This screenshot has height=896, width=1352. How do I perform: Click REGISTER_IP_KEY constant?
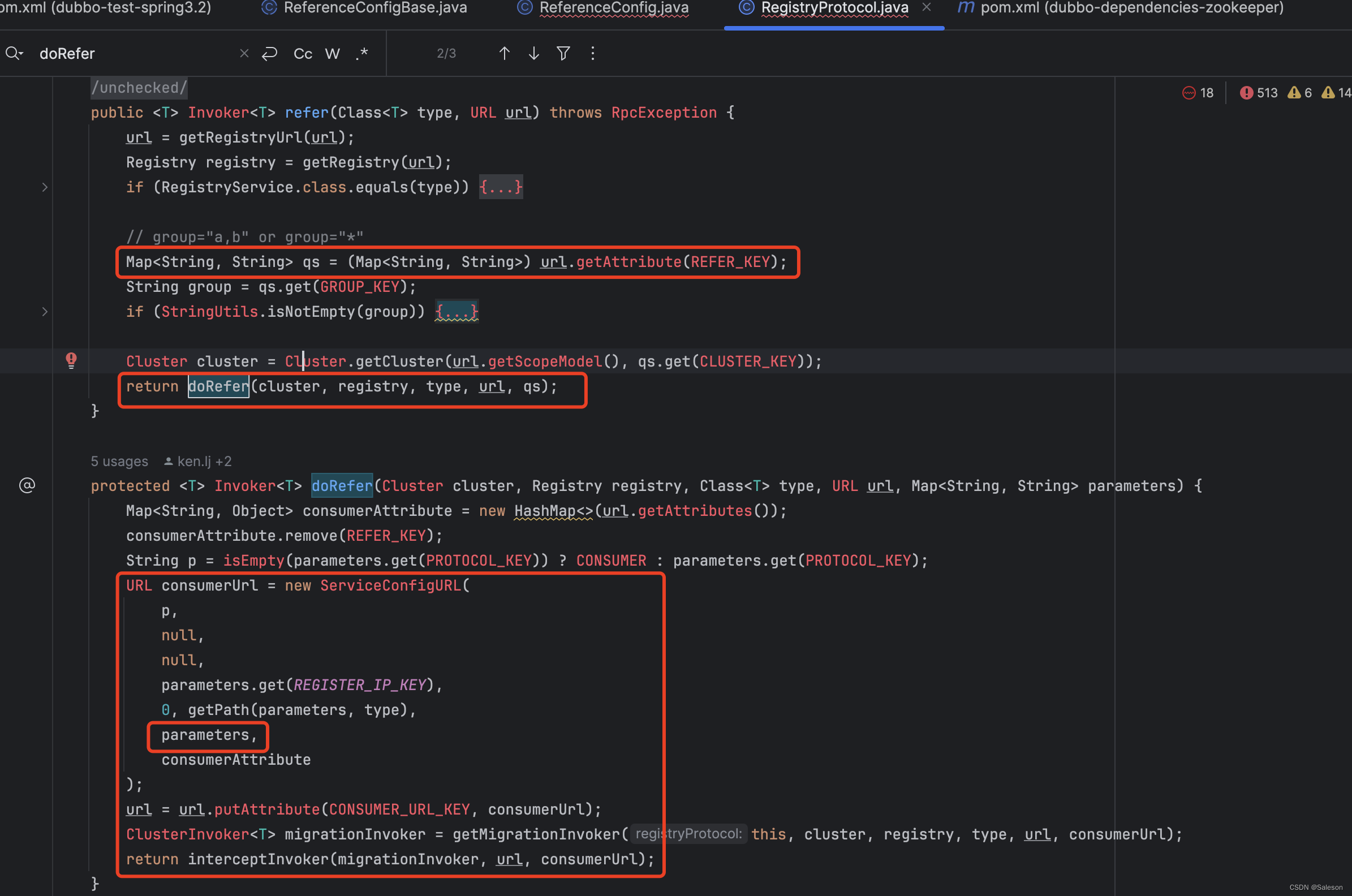pyautogui.click(x=360, y=685)
